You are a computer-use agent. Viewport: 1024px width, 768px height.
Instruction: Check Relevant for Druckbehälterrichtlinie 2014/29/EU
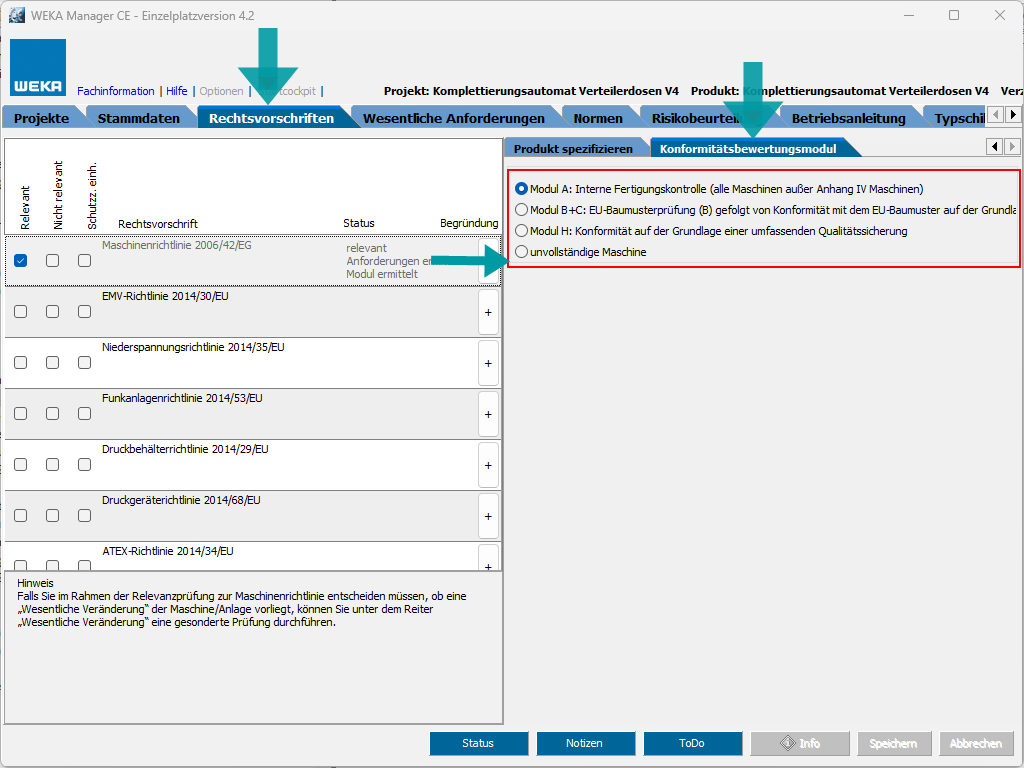pyautogui.click(x=21, y=465)
